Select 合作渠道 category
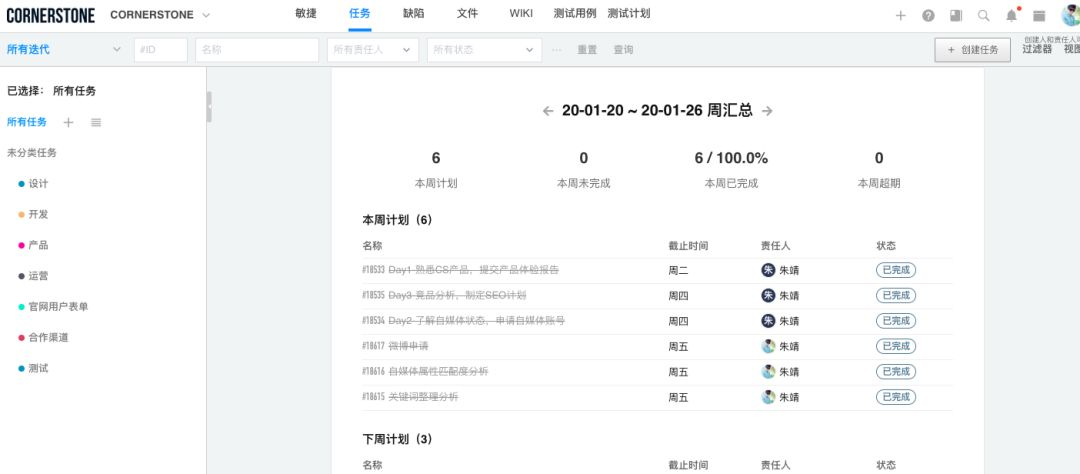The image size is (1080, 474). [x=48, y=338]
